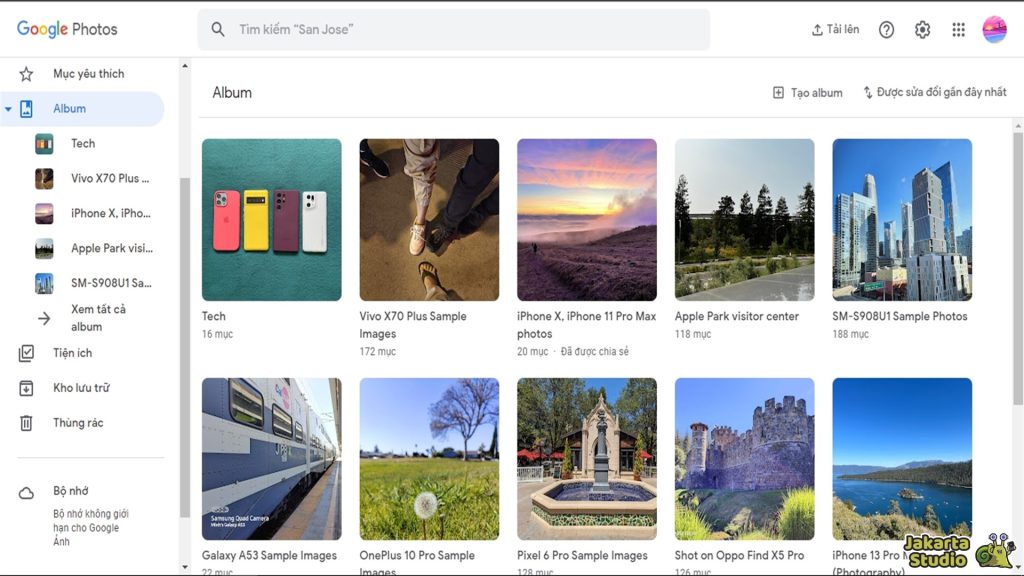Viewport: 1024px width, 576px height.
Task: Open the Vivo X70 Plus Sample Images thumbnail
Action: pos(429,219)
